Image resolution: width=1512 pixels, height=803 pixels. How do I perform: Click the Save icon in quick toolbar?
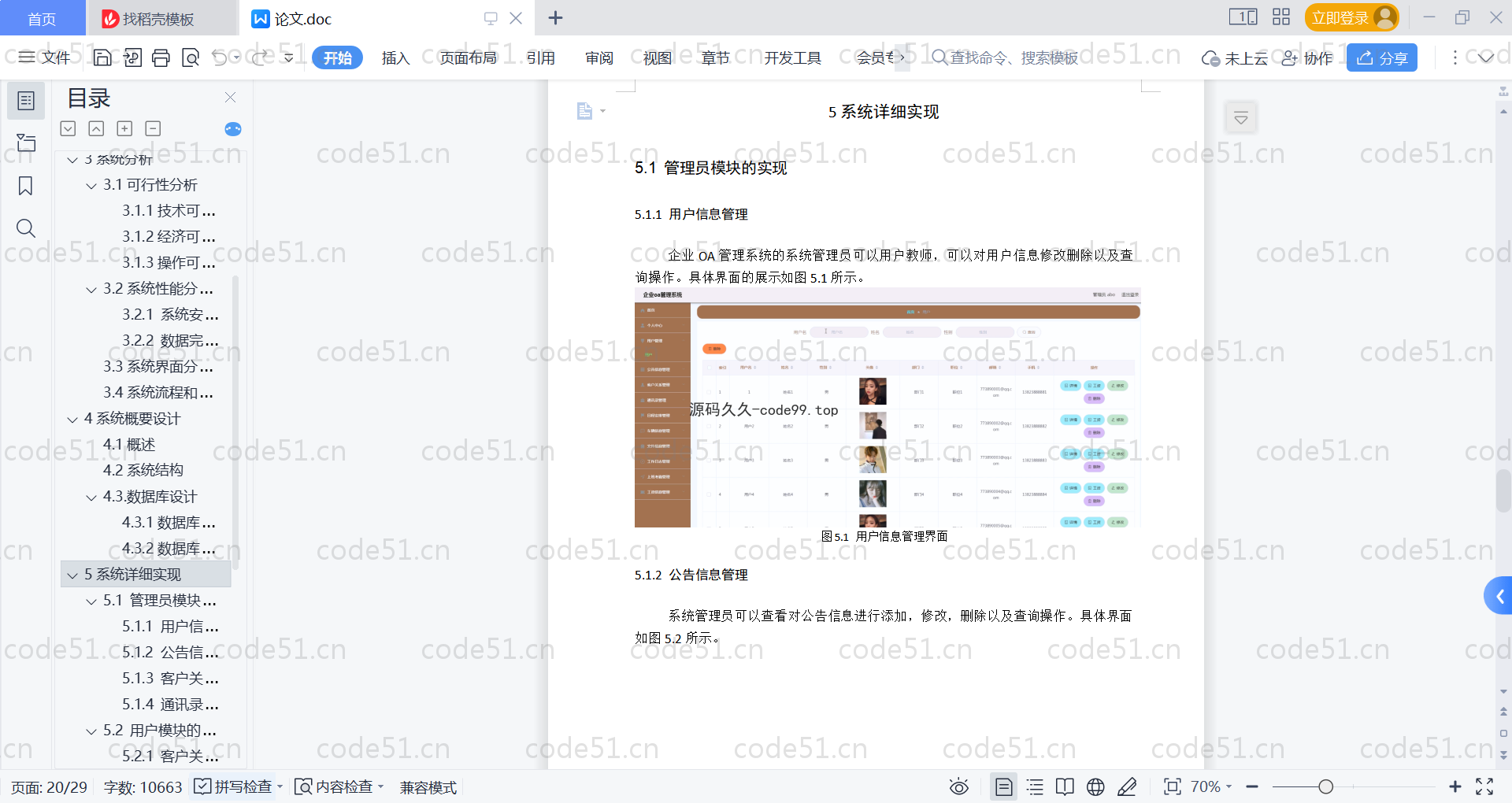102,57
